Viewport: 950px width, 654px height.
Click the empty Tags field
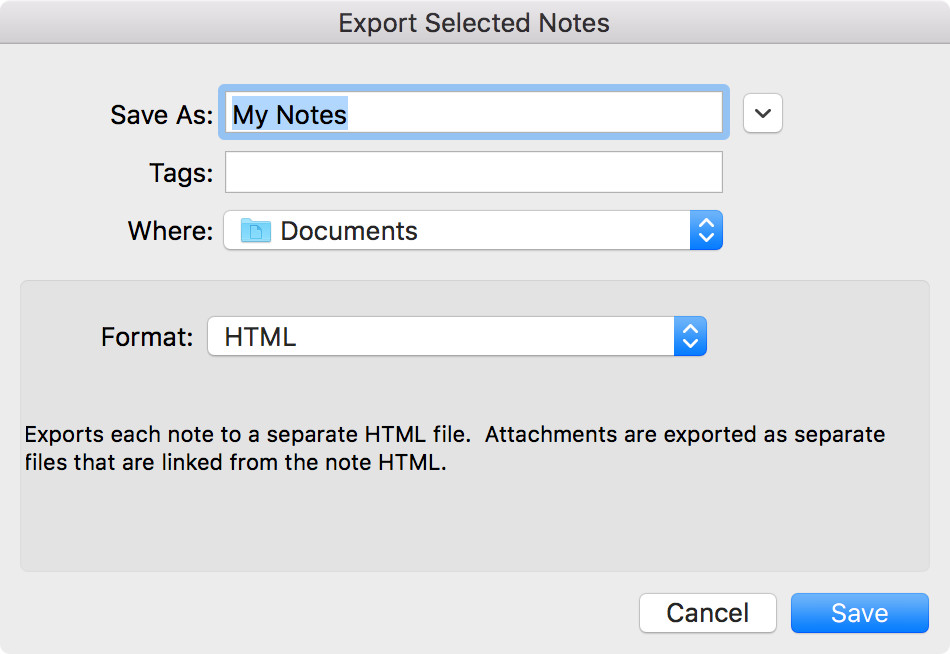[474, 172]
